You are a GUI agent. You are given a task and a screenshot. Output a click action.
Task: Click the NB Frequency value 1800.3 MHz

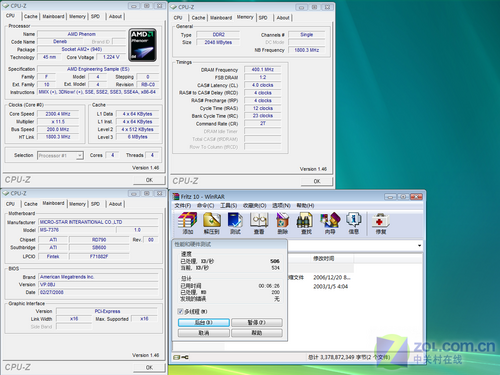click(307, 50)
